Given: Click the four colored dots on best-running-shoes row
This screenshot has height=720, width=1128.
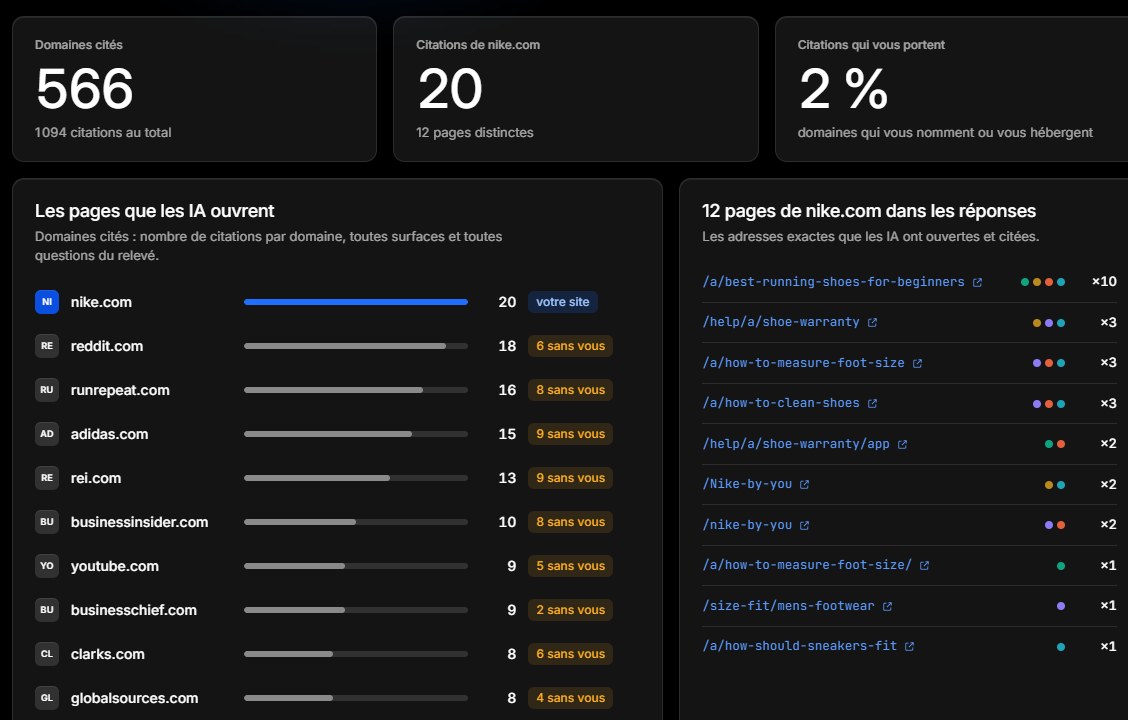Looking at the screenshot, I should click(1043, 282).
